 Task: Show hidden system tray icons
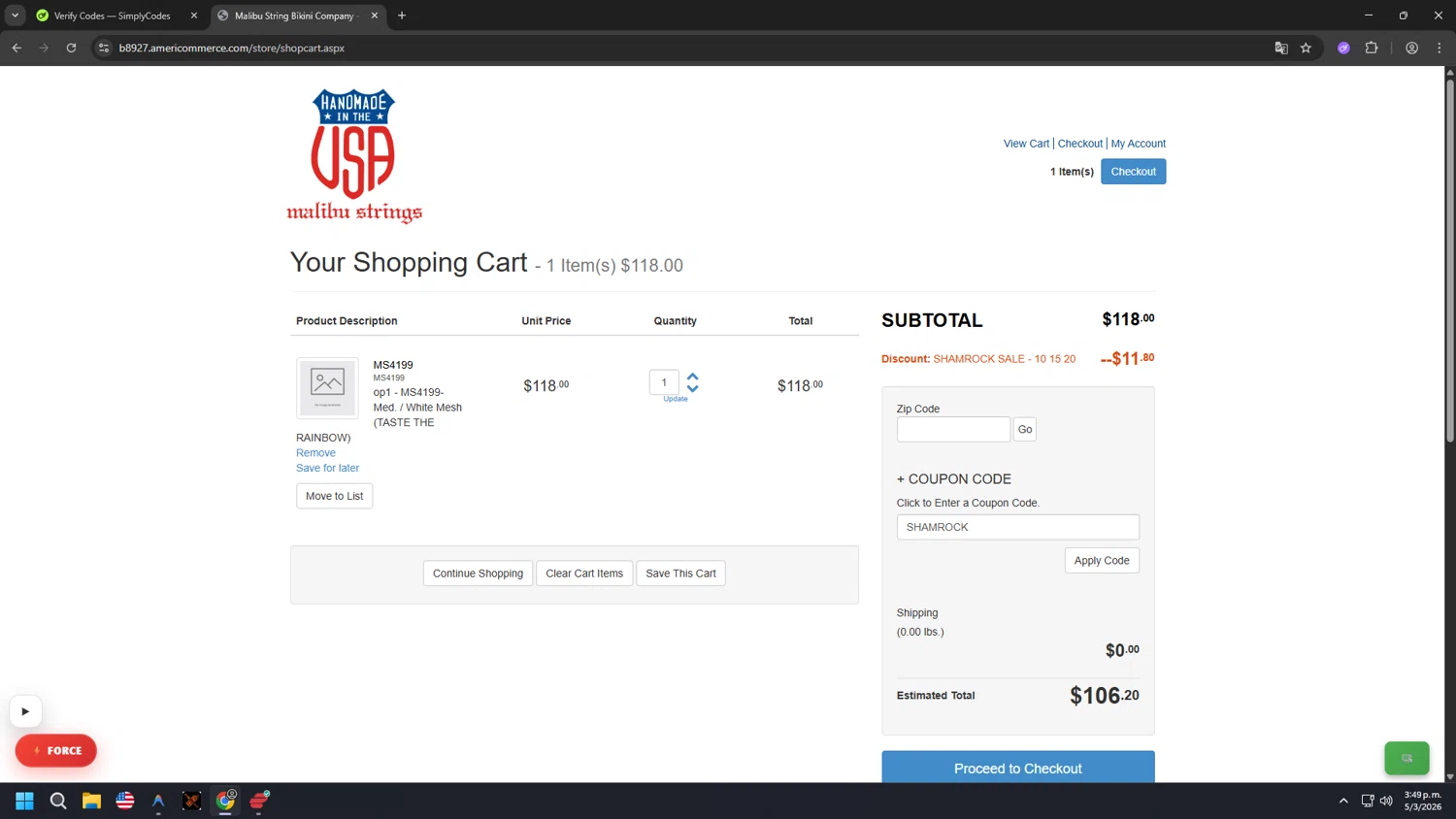tap(1343, 801)
